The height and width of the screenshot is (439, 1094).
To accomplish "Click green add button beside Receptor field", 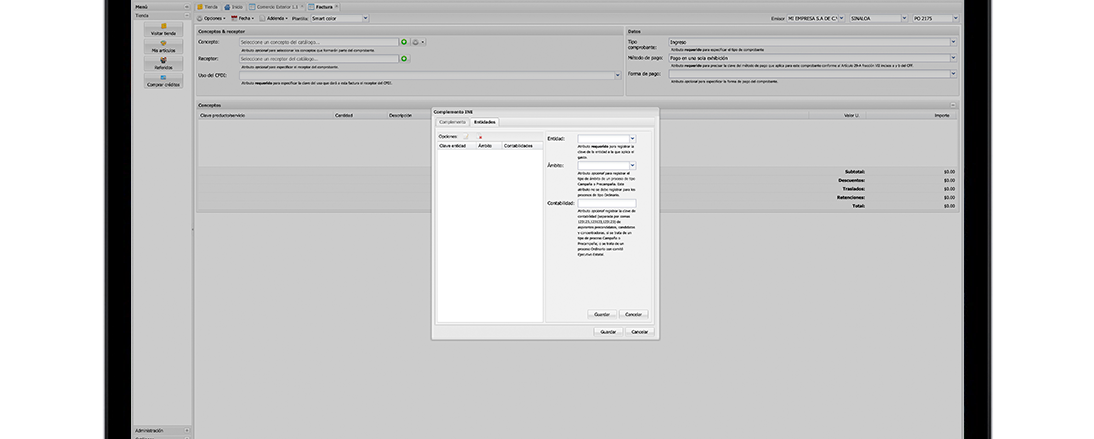I will point(404,59).
